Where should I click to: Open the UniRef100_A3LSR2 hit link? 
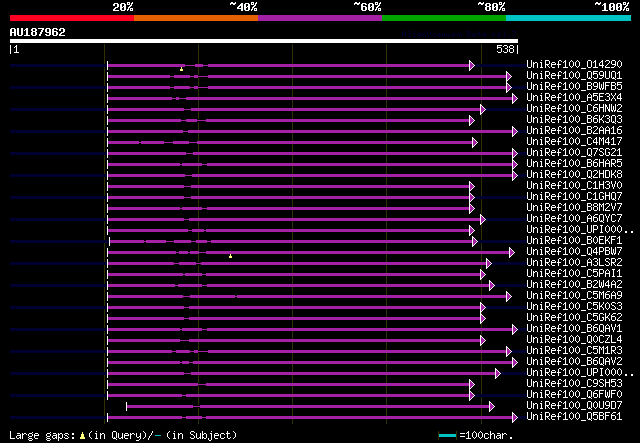[574, 263]
